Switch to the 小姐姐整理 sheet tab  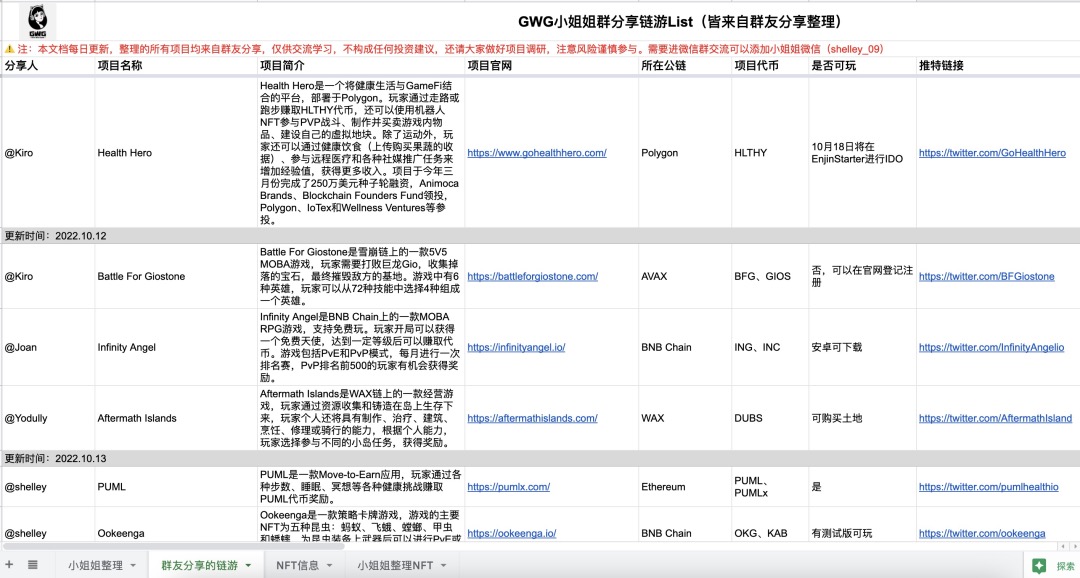point(95,566)
